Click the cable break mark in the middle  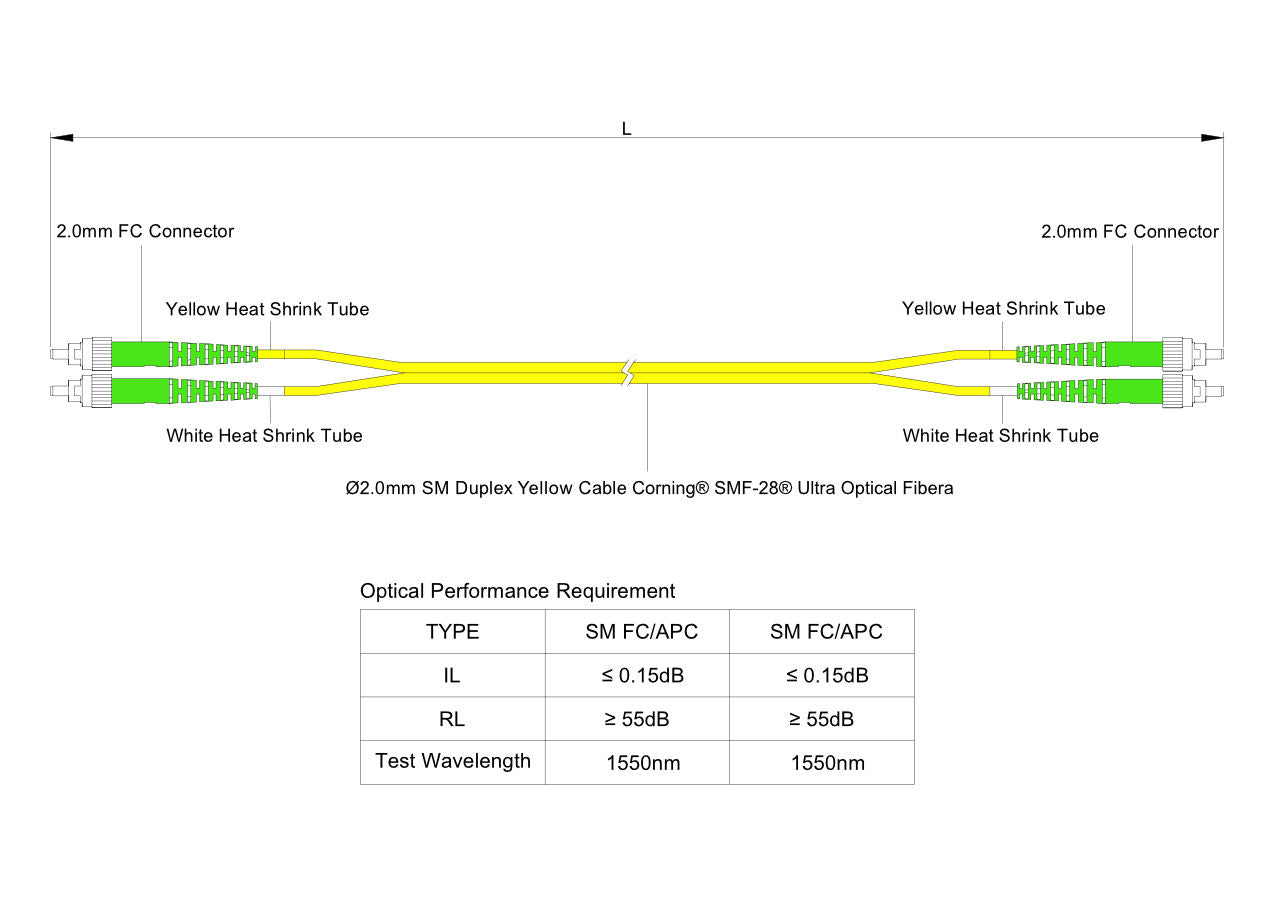click(x=628, y=372)
